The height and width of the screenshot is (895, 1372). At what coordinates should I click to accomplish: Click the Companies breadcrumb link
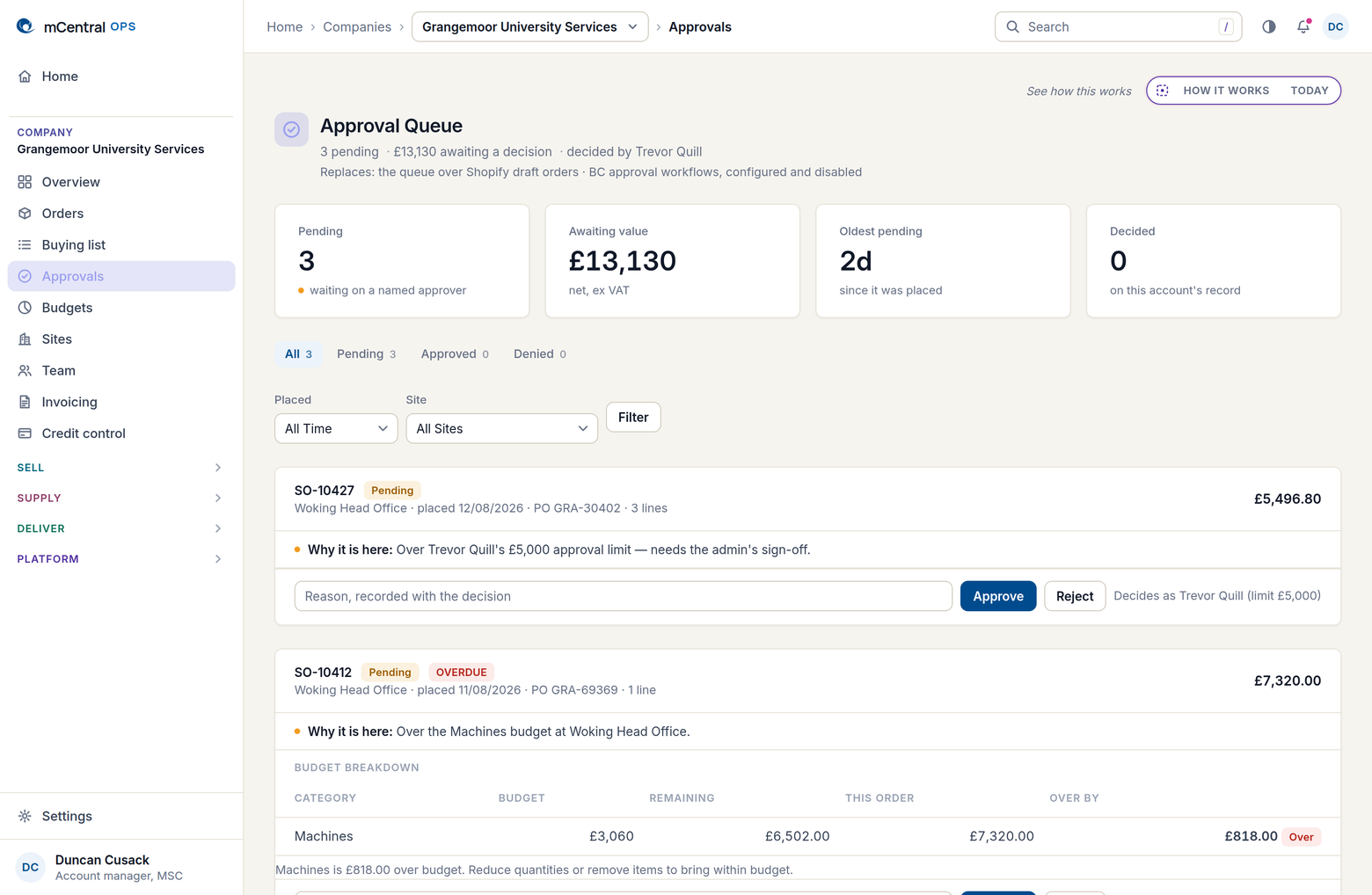tap(357, 27)
